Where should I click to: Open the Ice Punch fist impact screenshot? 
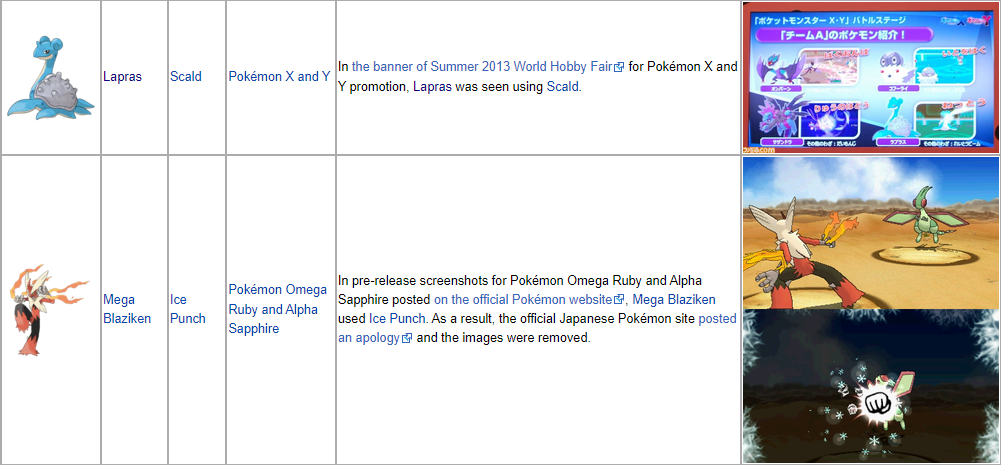click(870, 386)
